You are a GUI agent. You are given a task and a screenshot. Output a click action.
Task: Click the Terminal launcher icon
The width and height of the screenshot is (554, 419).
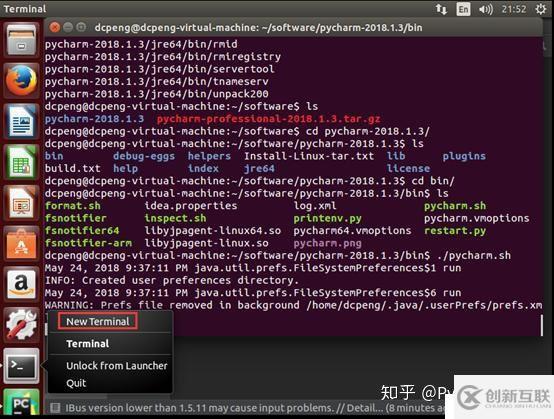click(x=21, y=366)
